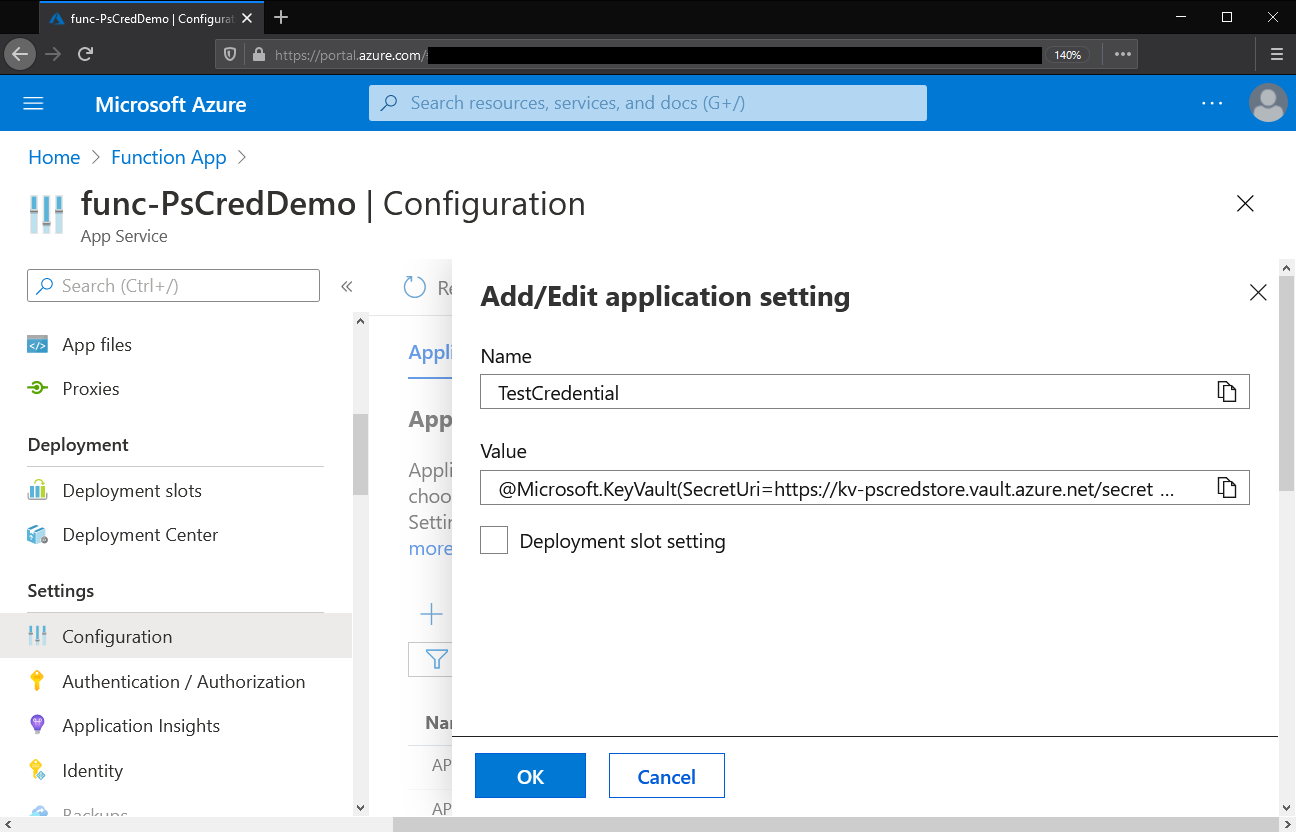This screenshot has width=1296, height=832.
Task: Click the filter funnel icon
Action: click(437, 659)
